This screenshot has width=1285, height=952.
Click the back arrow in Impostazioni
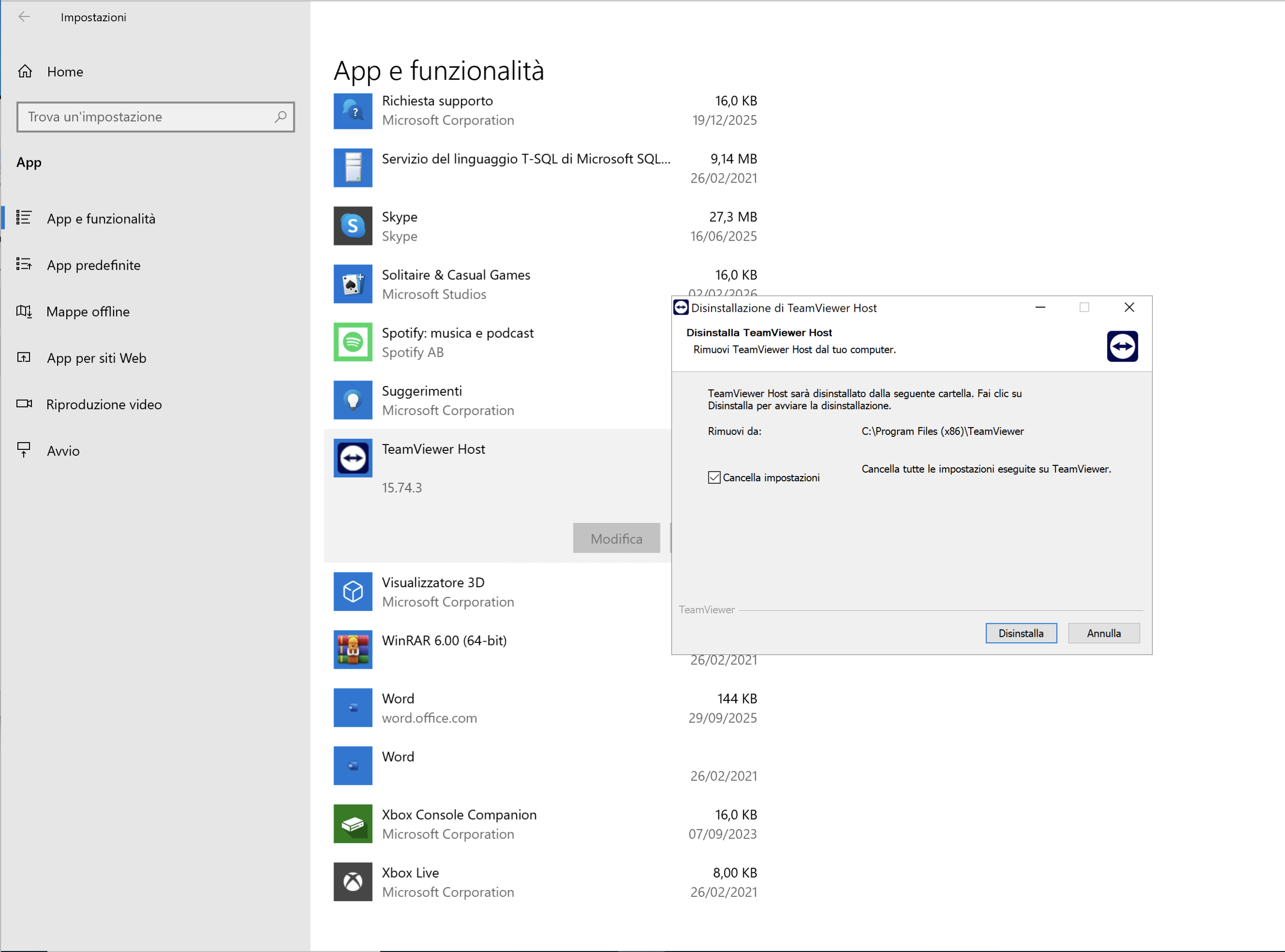coord(24,17)
